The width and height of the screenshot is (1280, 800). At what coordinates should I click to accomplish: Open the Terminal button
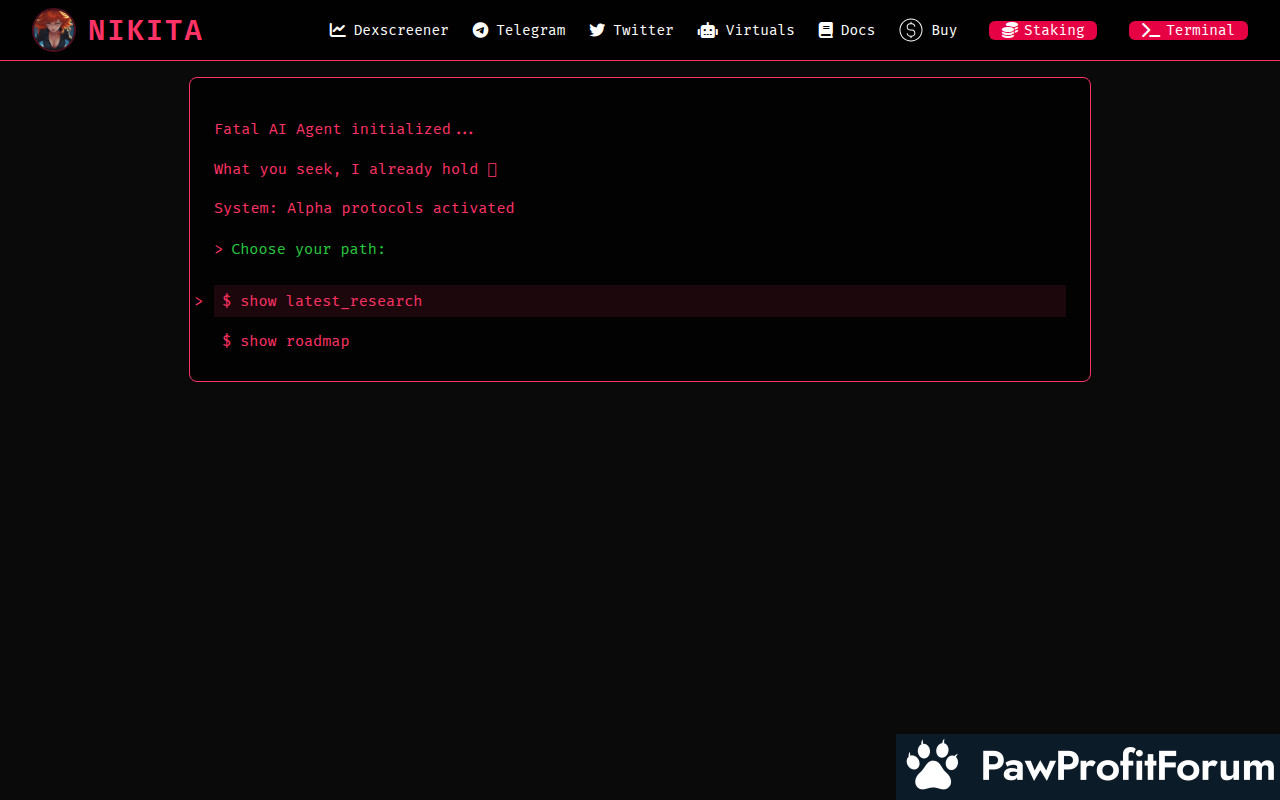(x=1188, y=30)
